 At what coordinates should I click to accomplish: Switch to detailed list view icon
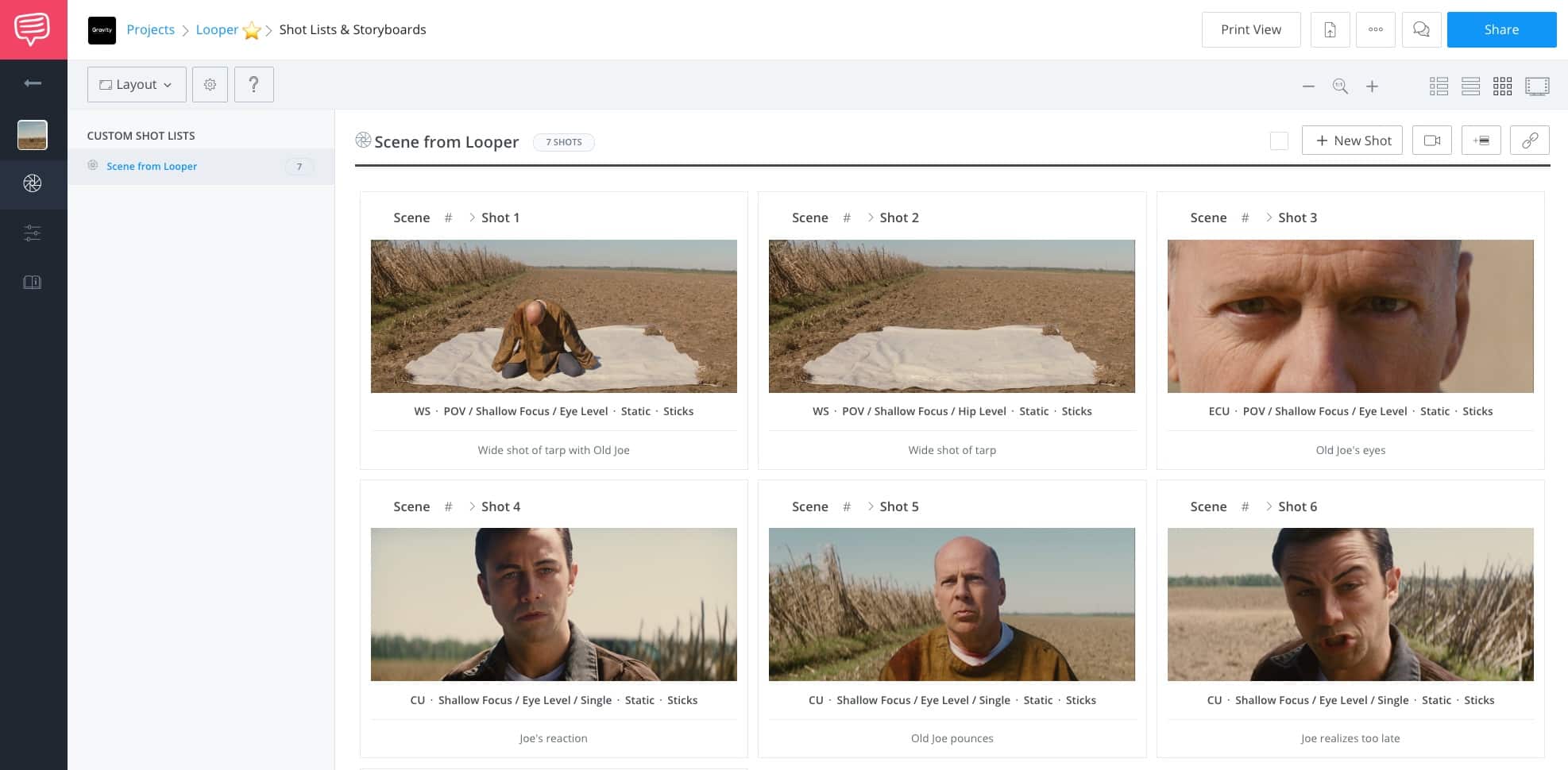tap(1439, 86)
